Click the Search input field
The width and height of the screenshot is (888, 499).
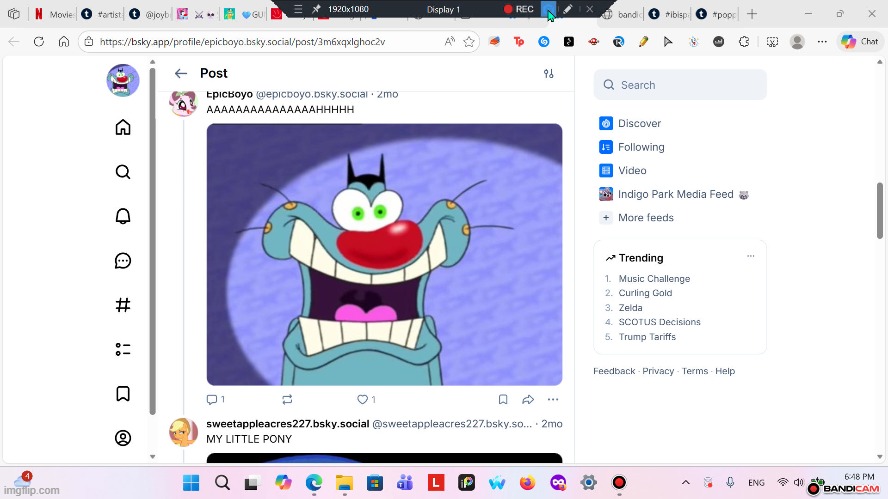point(680,85)
